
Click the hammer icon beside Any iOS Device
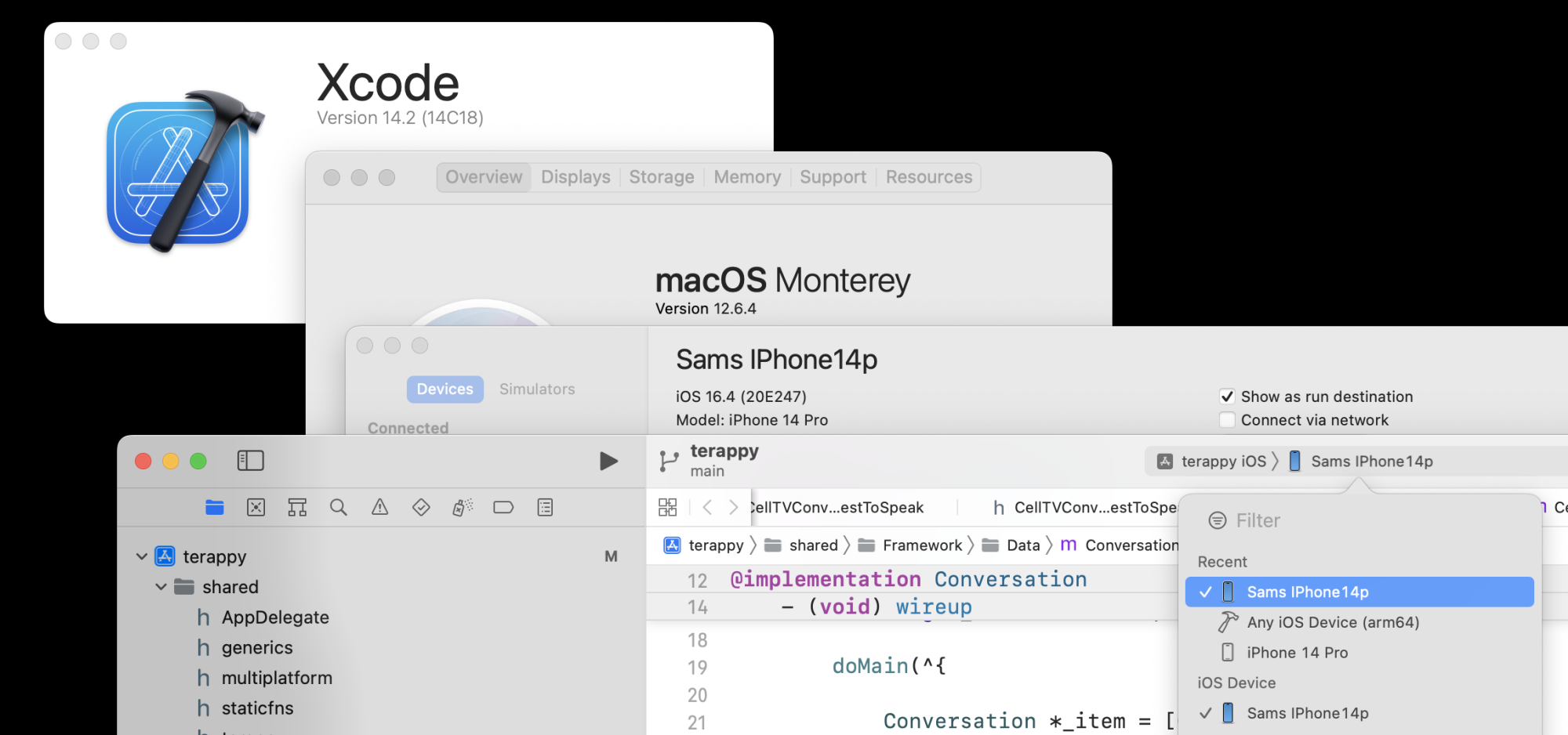point(1228,622)
